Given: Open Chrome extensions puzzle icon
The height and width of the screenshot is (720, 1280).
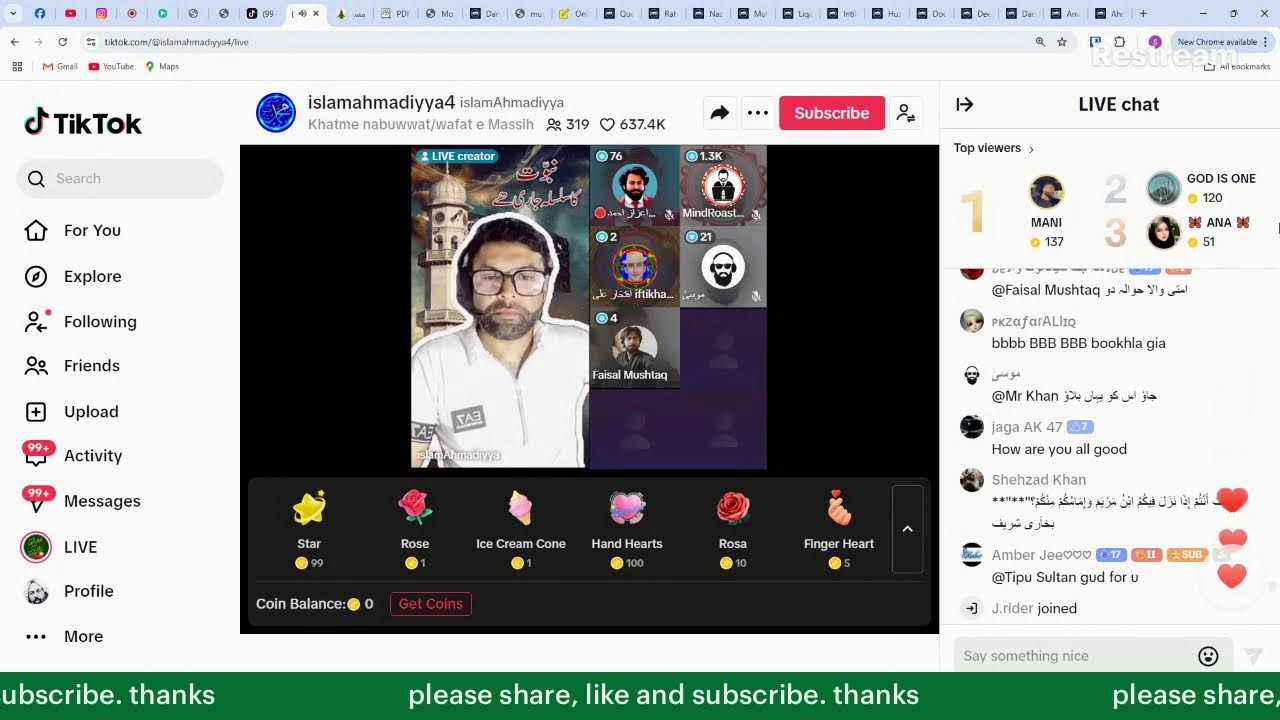Looking at the screenshot, I should [x=1119, y=42].
